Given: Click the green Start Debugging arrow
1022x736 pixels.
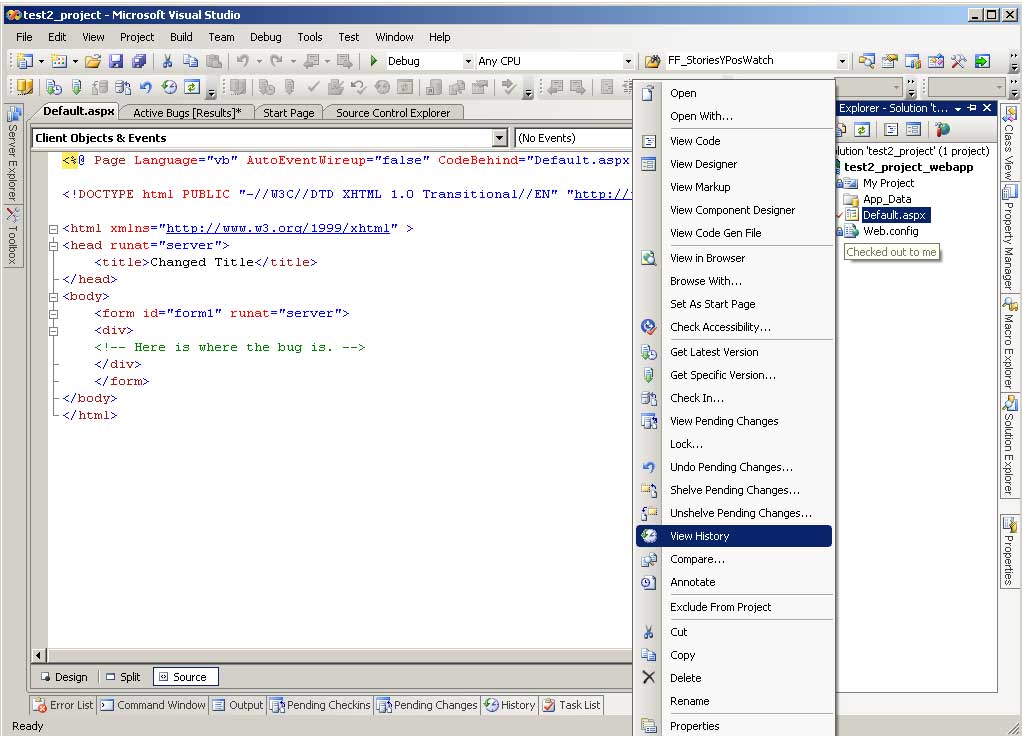Looking at the screenshot, I should point(373,61).
